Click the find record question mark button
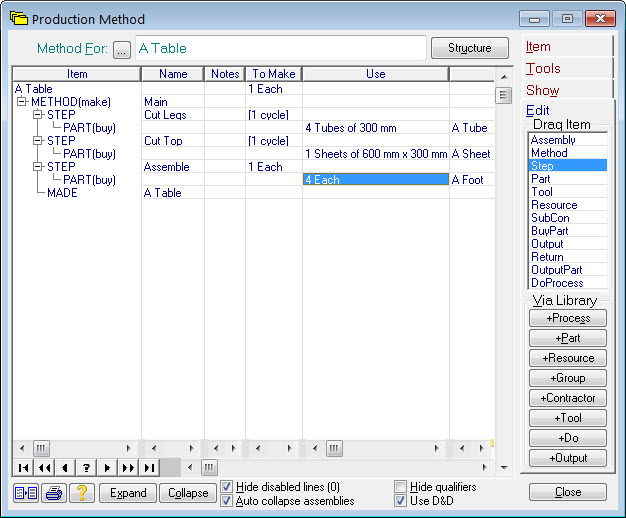626x518 pixels. (x=86, y=468)
